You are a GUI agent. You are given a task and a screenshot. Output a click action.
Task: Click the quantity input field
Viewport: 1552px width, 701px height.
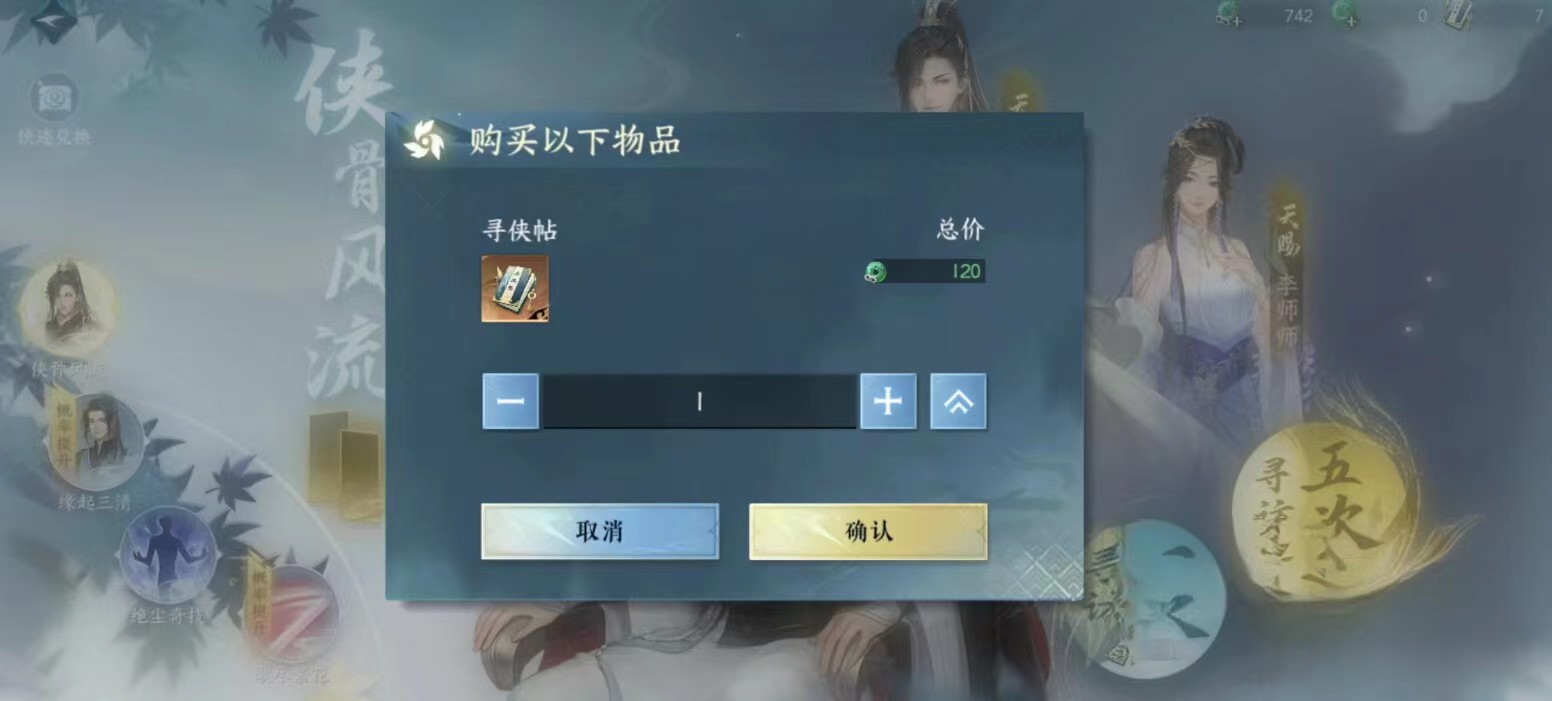[699, 401]
